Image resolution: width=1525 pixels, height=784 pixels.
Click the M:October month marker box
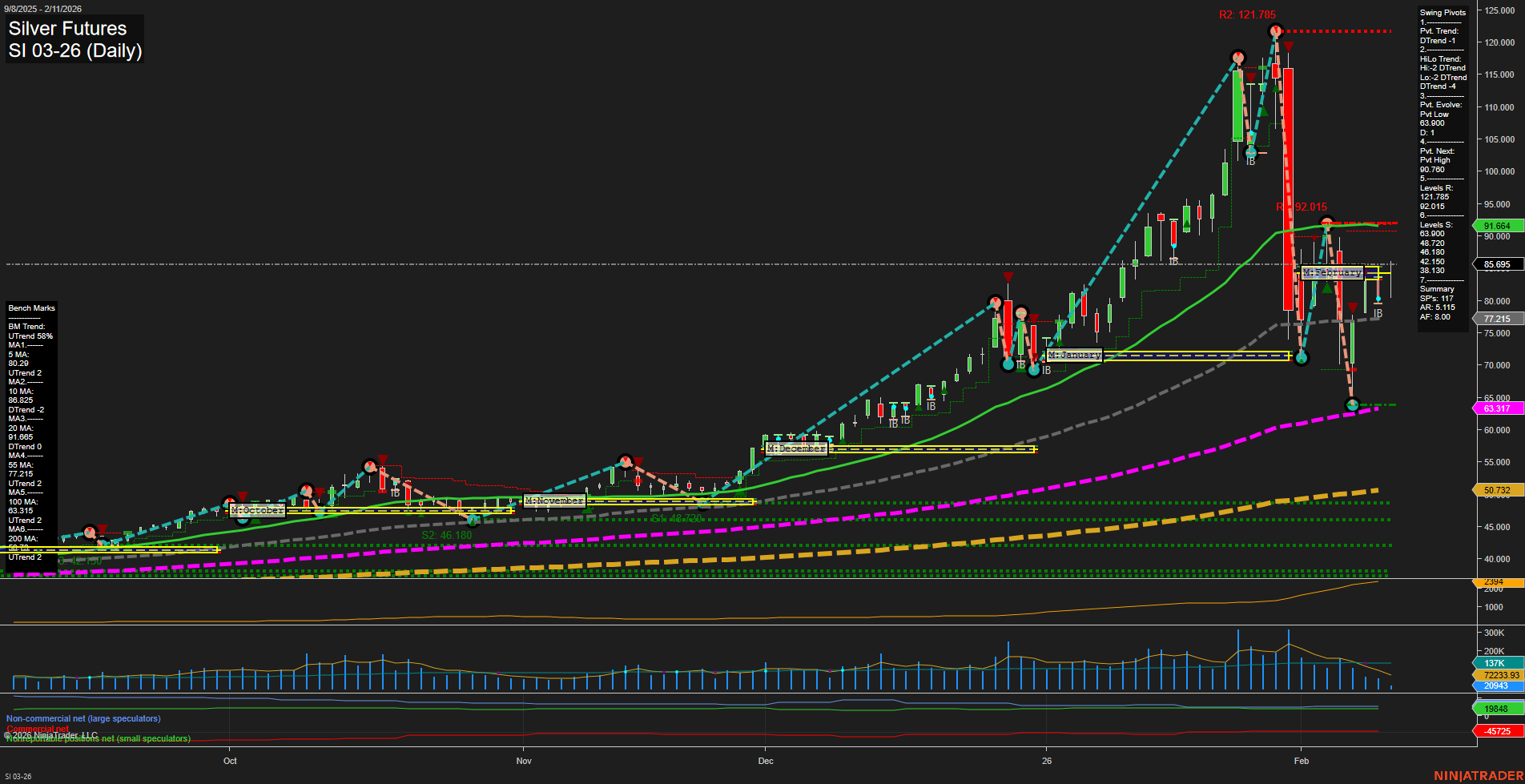pyautogui.click(x=257, y=510)
